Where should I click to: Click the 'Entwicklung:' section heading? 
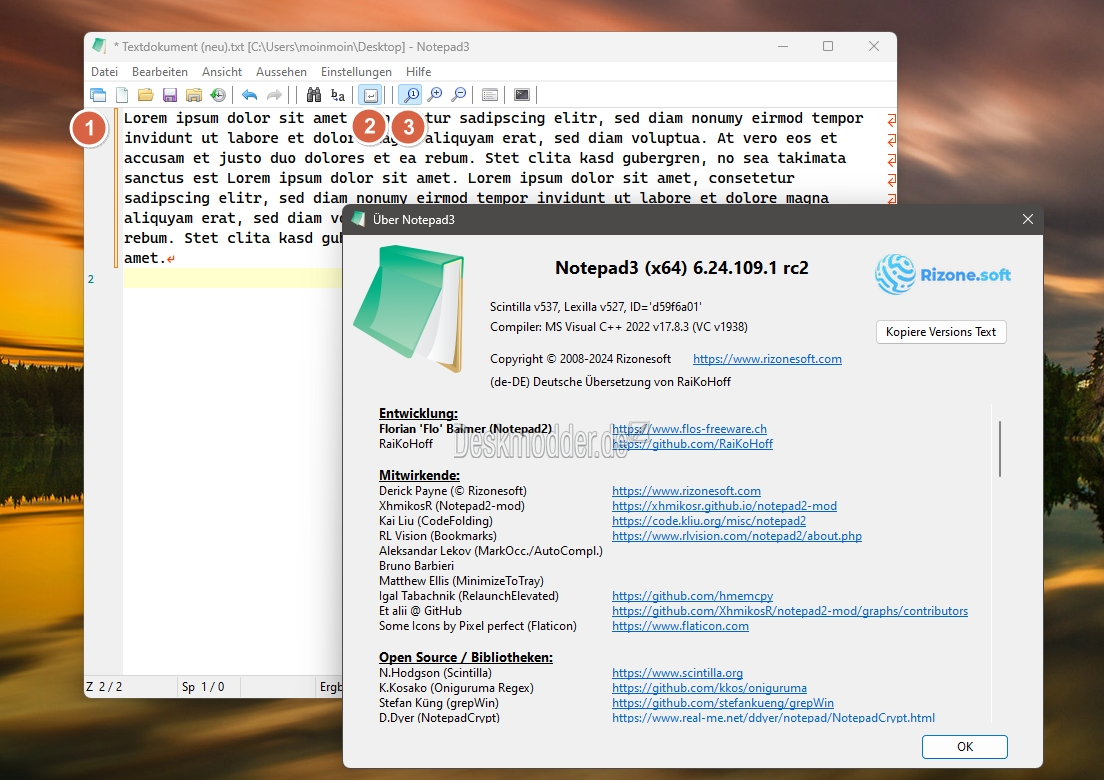click(418, 413)
